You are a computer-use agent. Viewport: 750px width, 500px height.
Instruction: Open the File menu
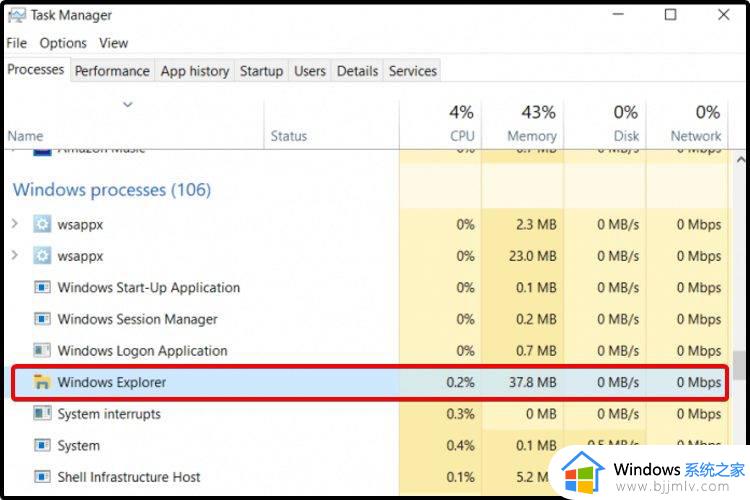[x=17, y=43]
